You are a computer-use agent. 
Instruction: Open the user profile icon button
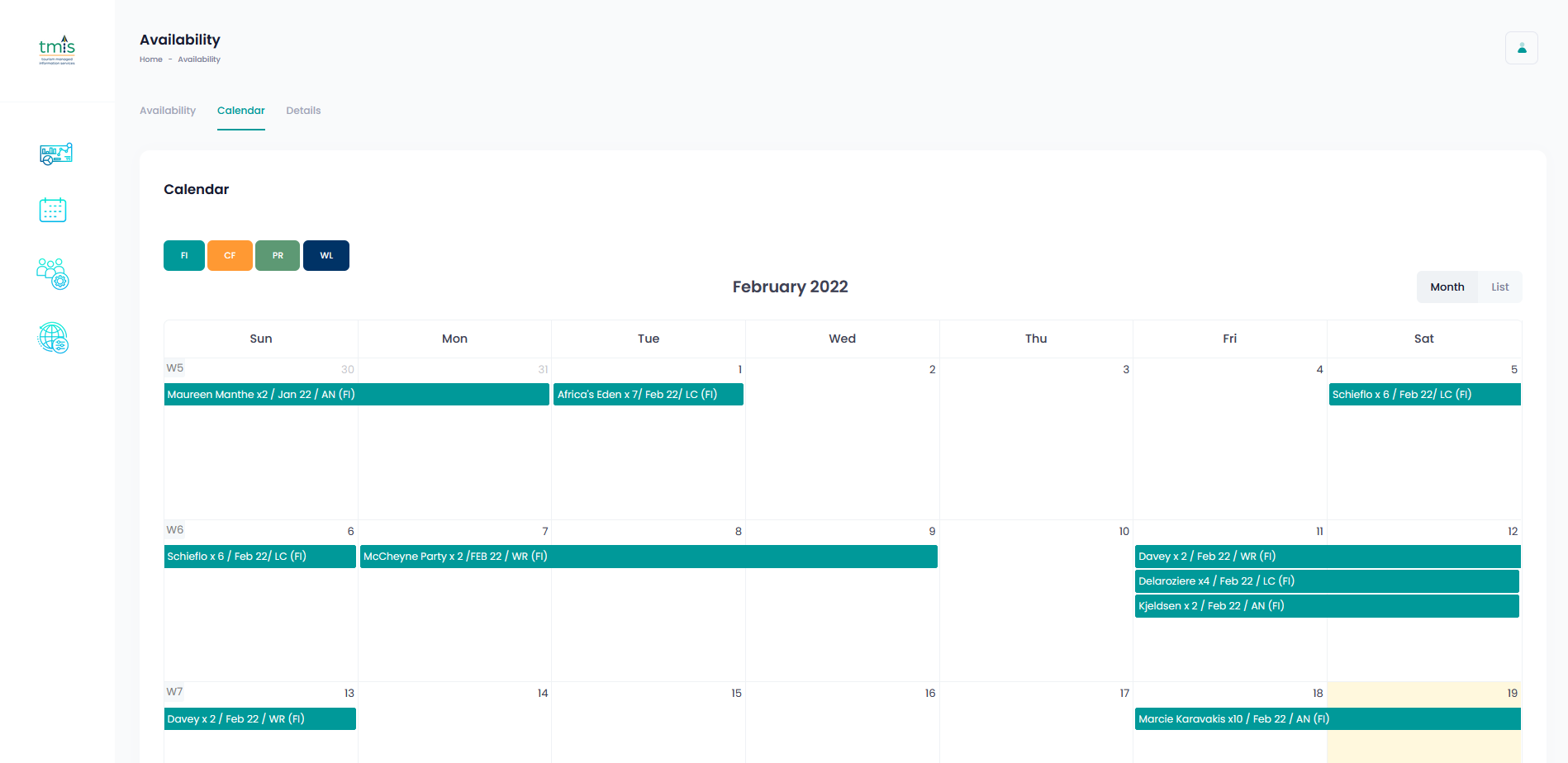tap(1521, 48)
